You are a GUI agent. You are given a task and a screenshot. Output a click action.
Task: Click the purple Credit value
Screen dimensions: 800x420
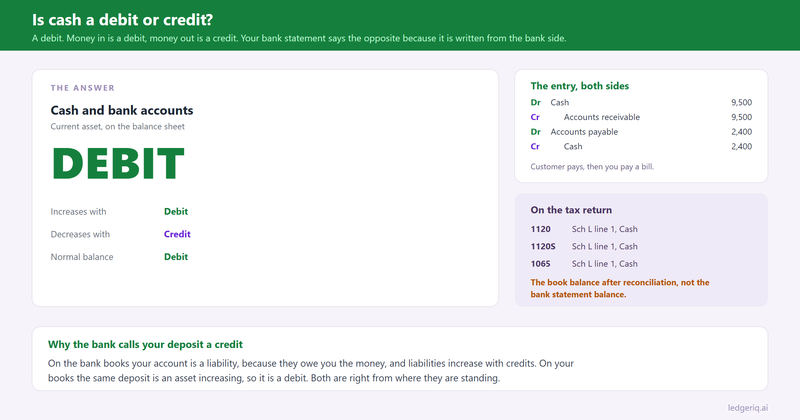(x=177, y=234)
